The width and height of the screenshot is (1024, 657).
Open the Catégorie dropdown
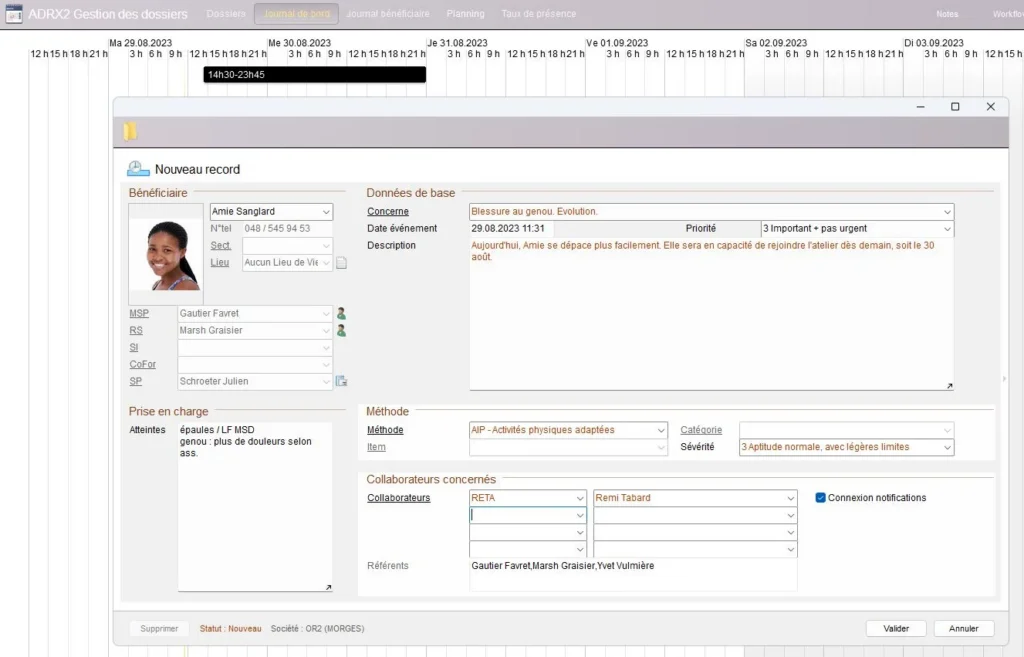[947, 430]
